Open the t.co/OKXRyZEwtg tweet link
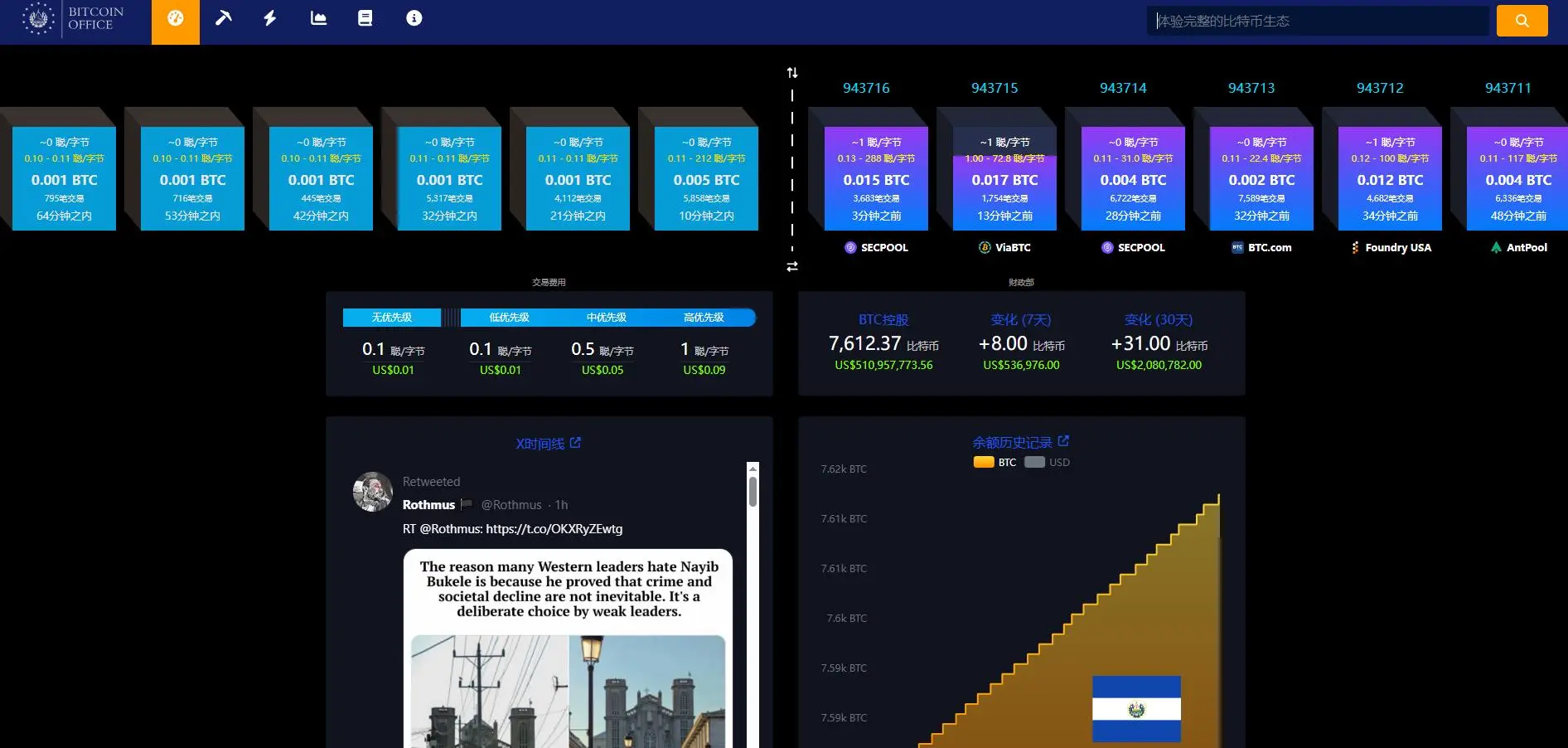The image size is (1568, 748). (554, 528)
